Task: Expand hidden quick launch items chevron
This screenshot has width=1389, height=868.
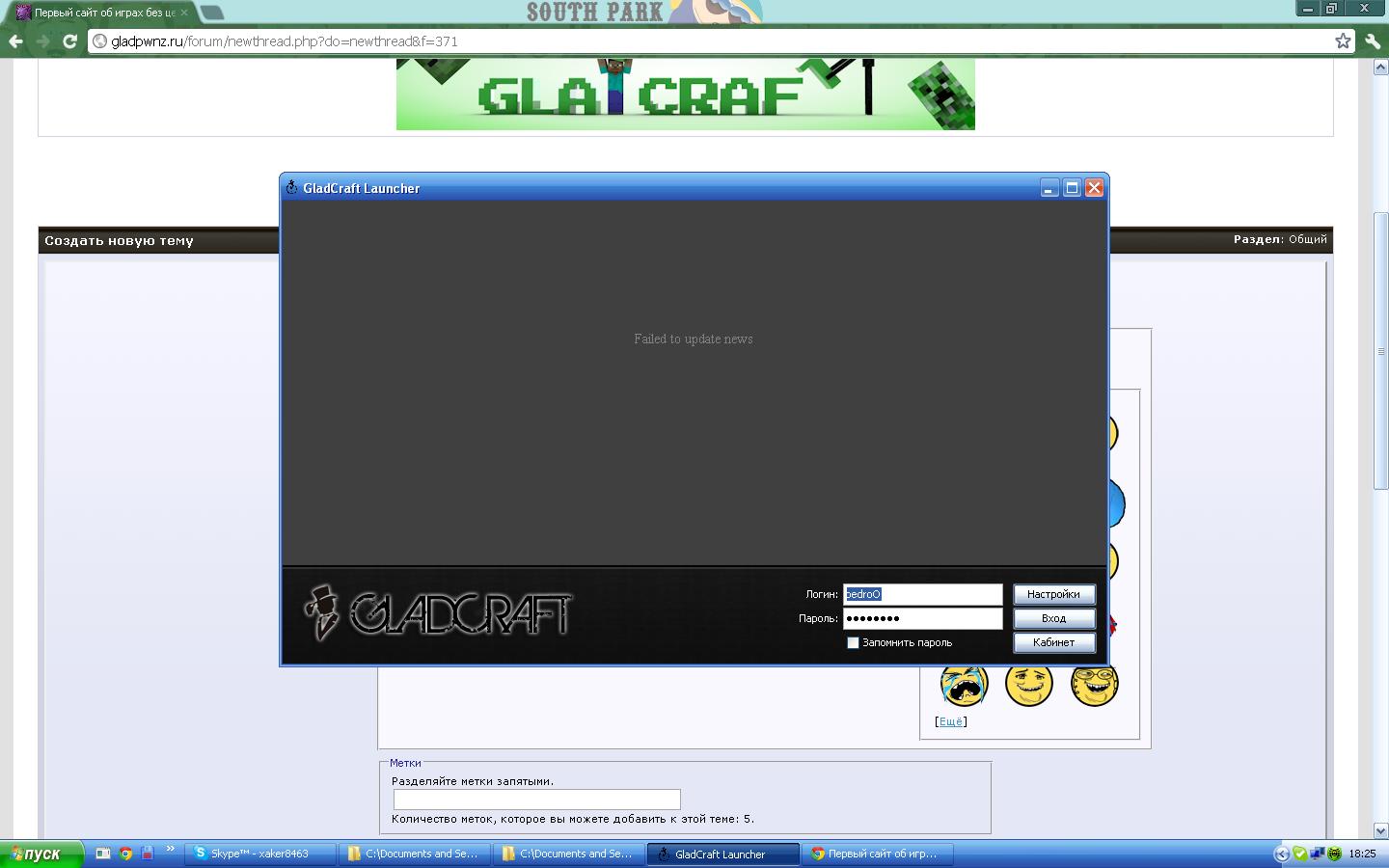Action: [x=170, y=850]
